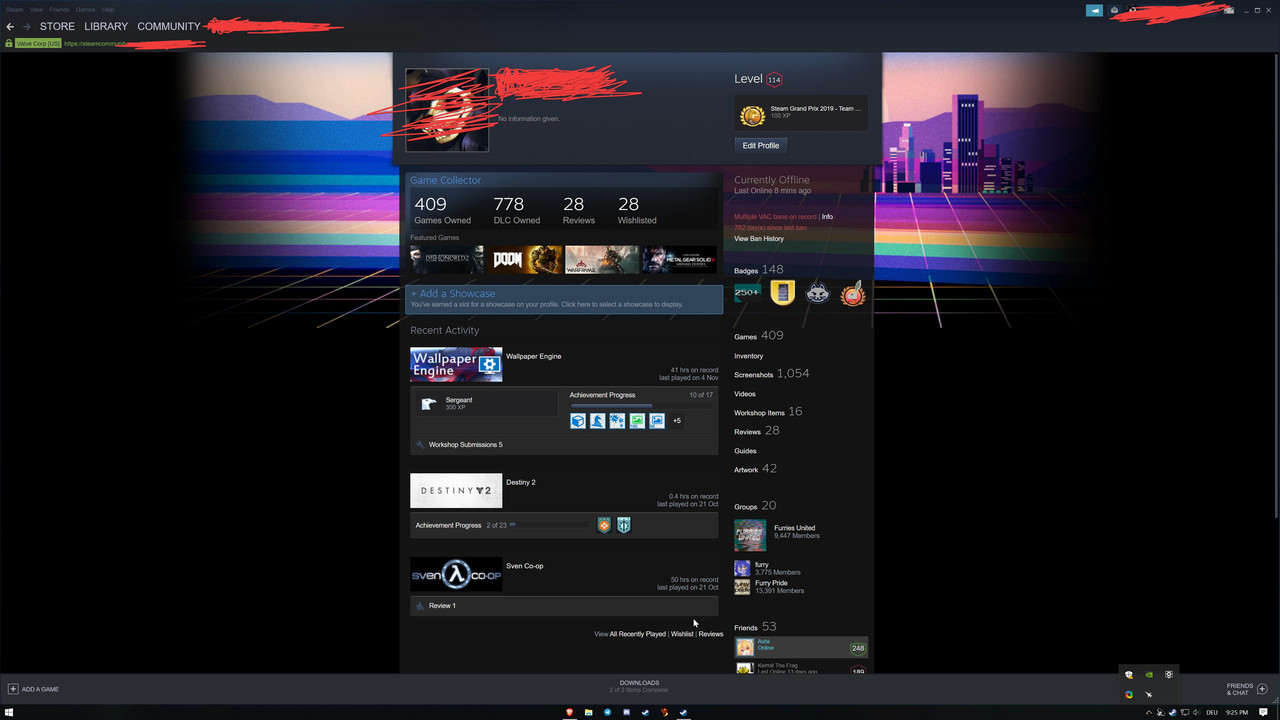Screen dimensions: 1280x720
Task: Click the teal Destiny 2 achievement icon
Action: (624, 525)
